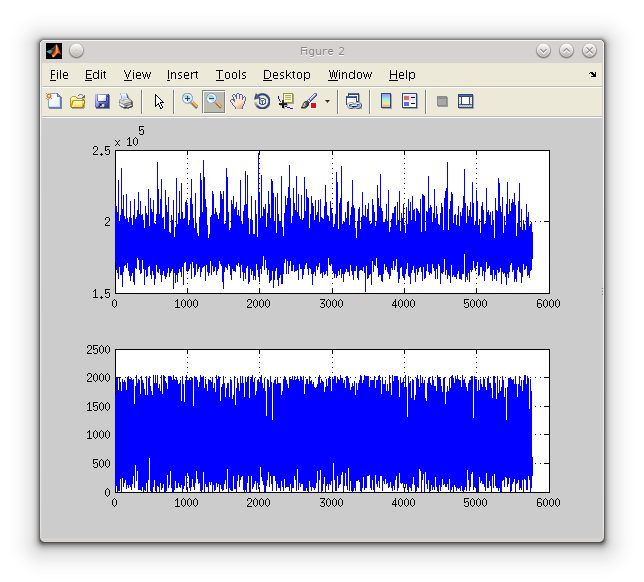Open the Window menu

350,75
